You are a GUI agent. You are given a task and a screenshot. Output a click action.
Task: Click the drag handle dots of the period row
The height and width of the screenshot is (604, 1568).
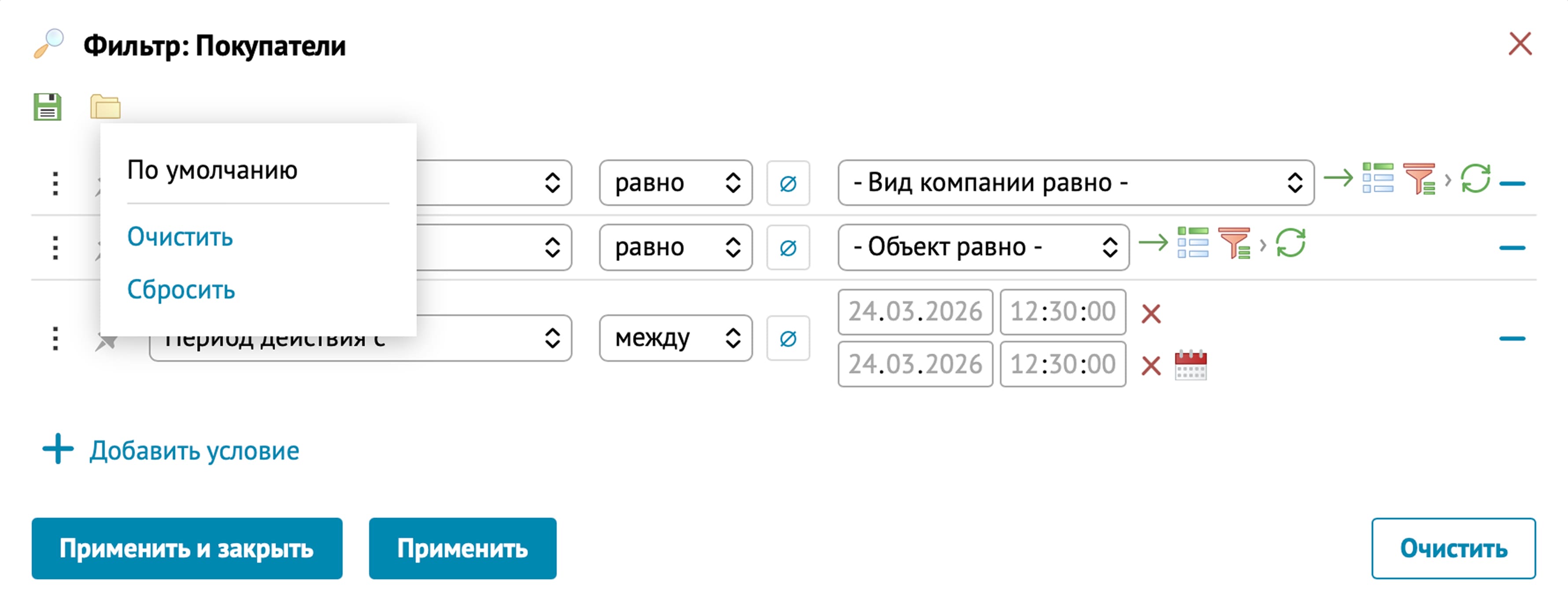[x=55, y=338]
